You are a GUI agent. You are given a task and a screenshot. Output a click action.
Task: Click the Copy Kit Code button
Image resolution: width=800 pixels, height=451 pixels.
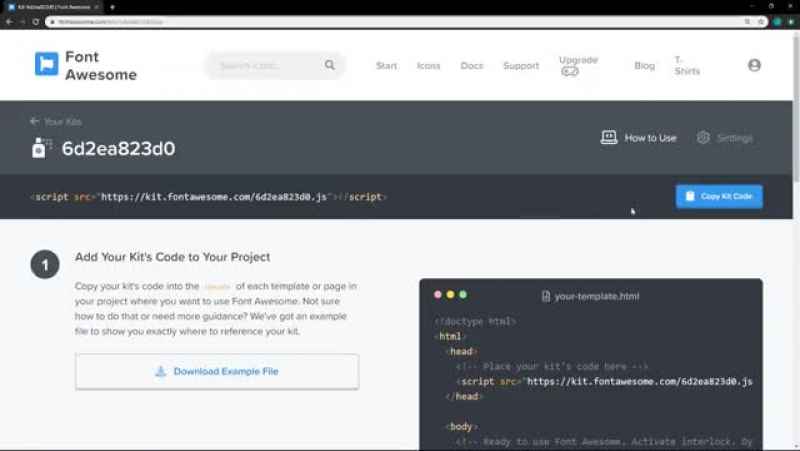click(x=719, y=196)
